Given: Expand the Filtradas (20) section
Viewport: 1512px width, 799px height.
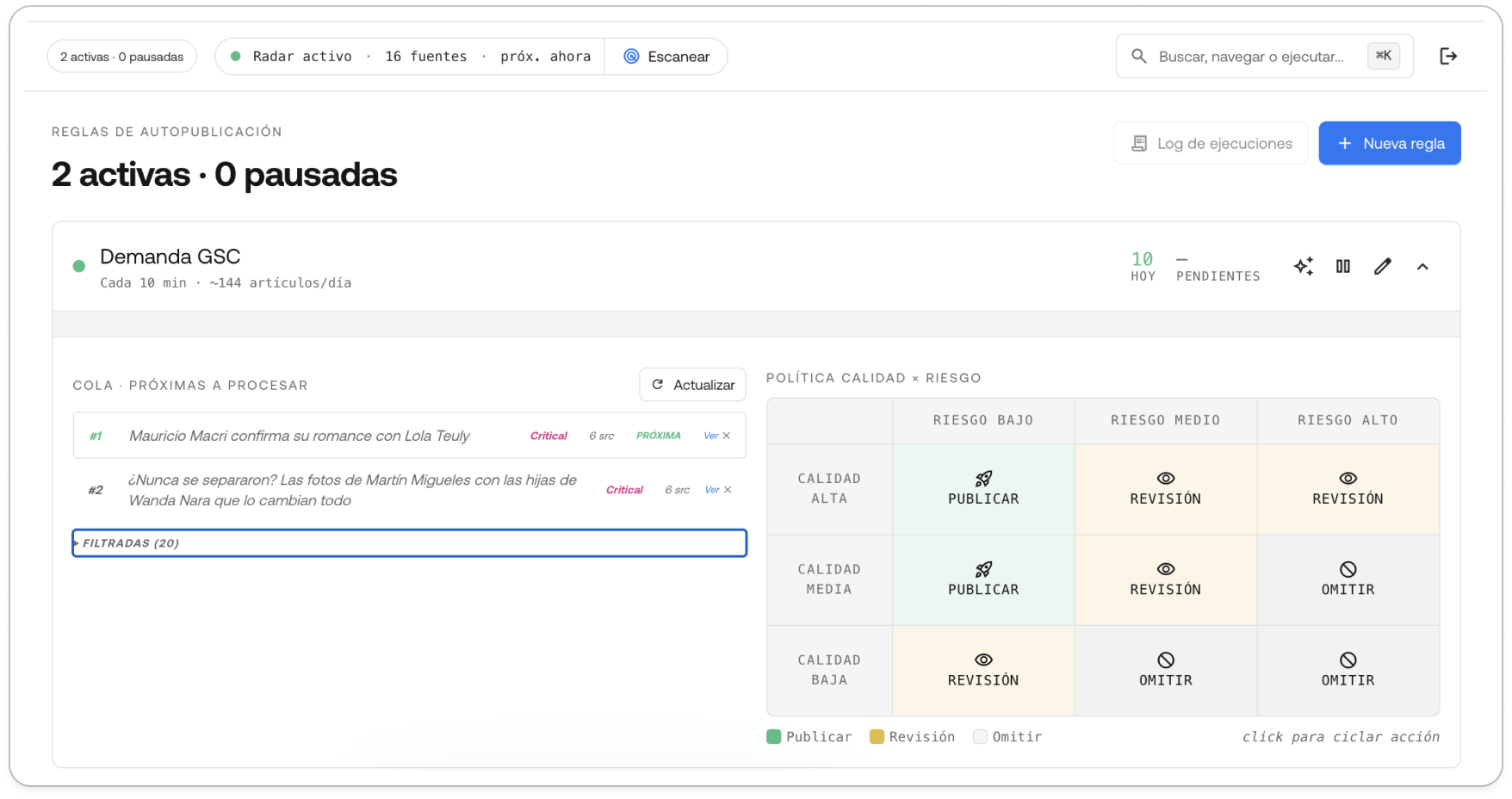Looking at the screenshot, I should click(409, 543).
